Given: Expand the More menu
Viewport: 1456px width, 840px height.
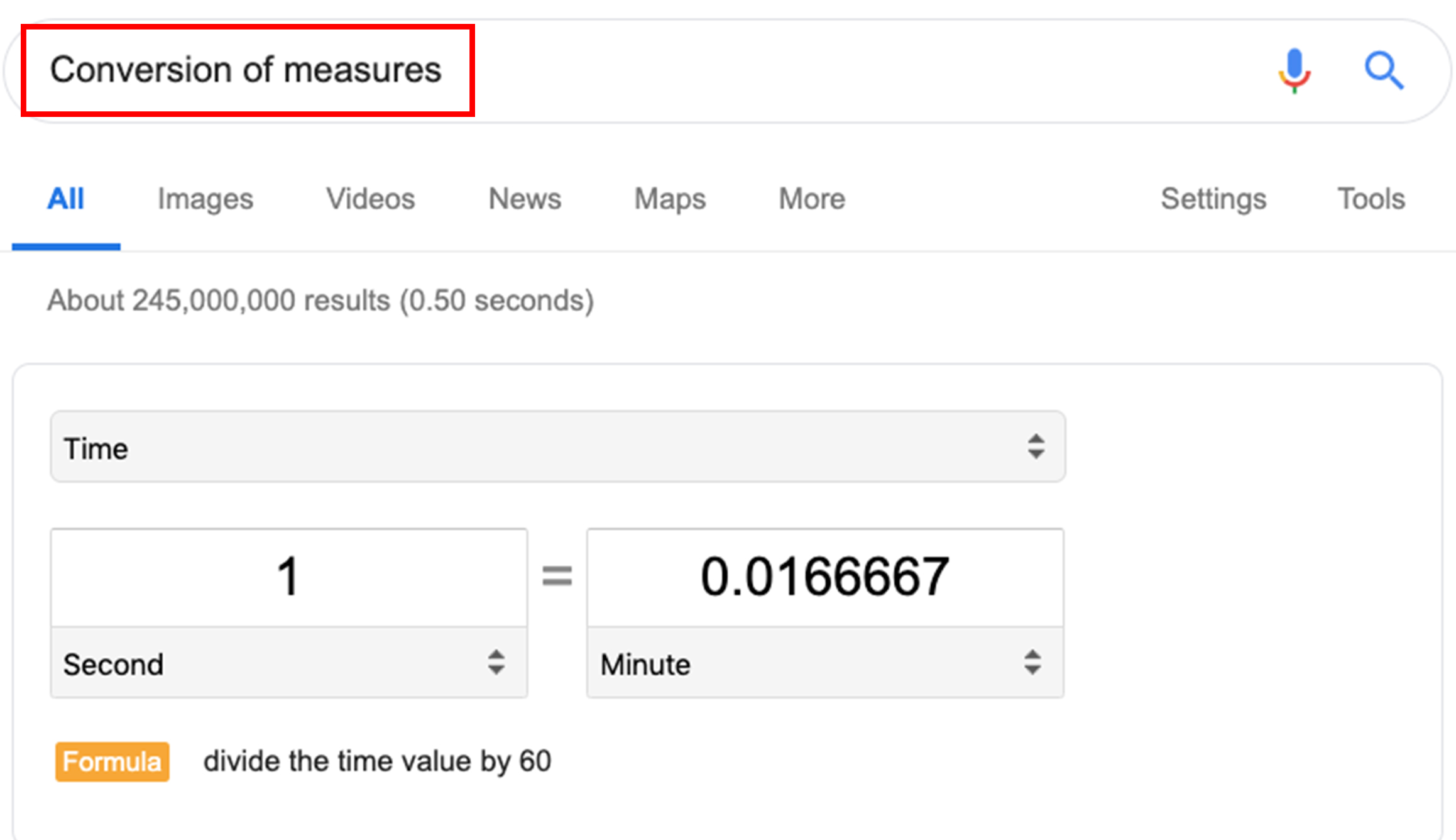Looking at the screenshot, I should point(812,199).
